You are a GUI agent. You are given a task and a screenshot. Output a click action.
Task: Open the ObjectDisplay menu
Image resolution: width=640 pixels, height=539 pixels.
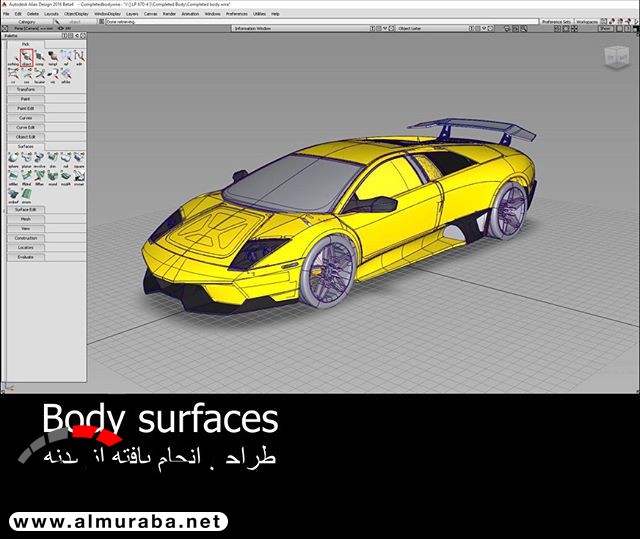[x=76, y=14]
